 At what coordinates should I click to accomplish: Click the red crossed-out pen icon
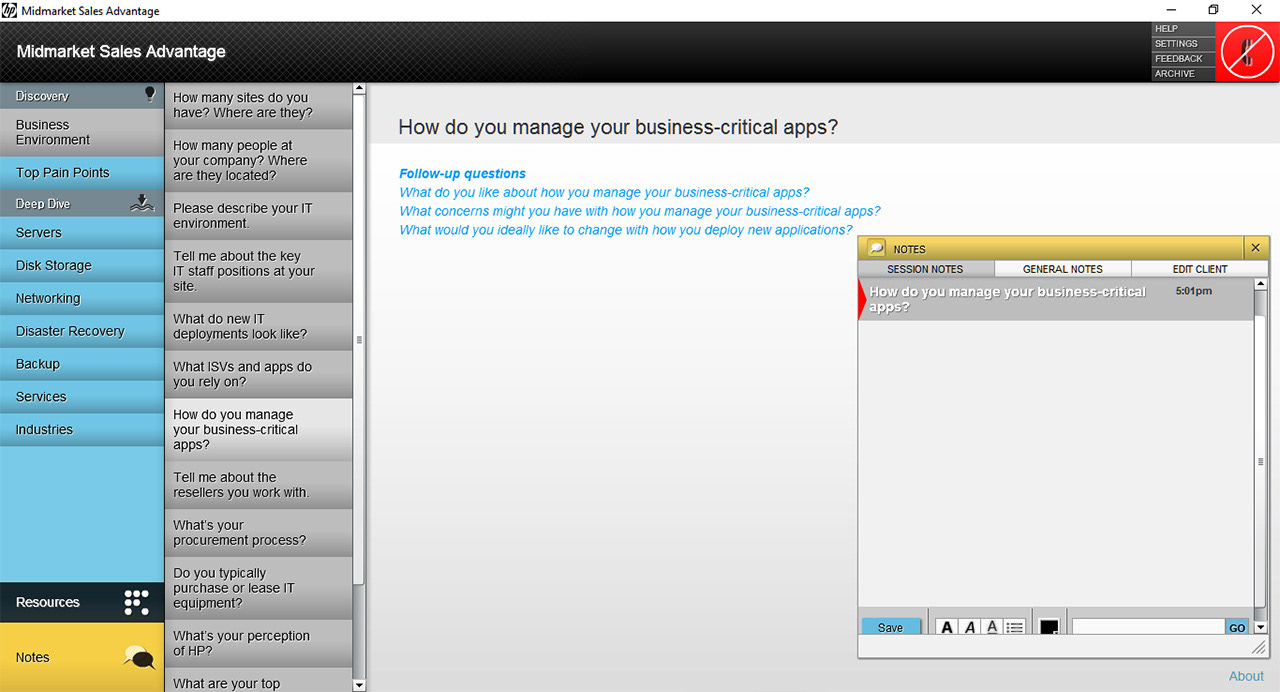point(1247,52)
